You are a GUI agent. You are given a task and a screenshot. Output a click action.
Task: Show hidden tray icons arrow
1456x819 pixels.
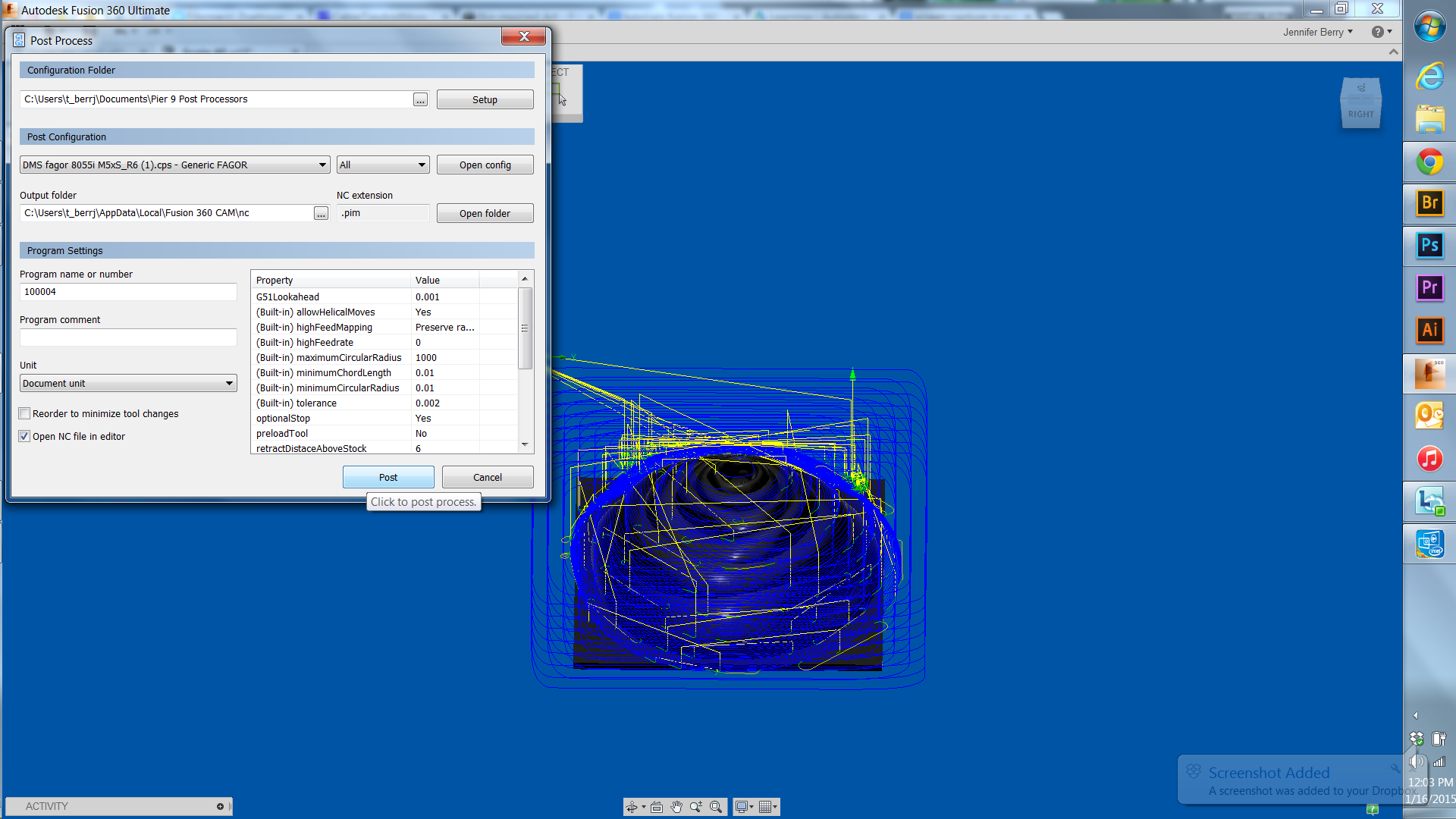pos(1415,715)
